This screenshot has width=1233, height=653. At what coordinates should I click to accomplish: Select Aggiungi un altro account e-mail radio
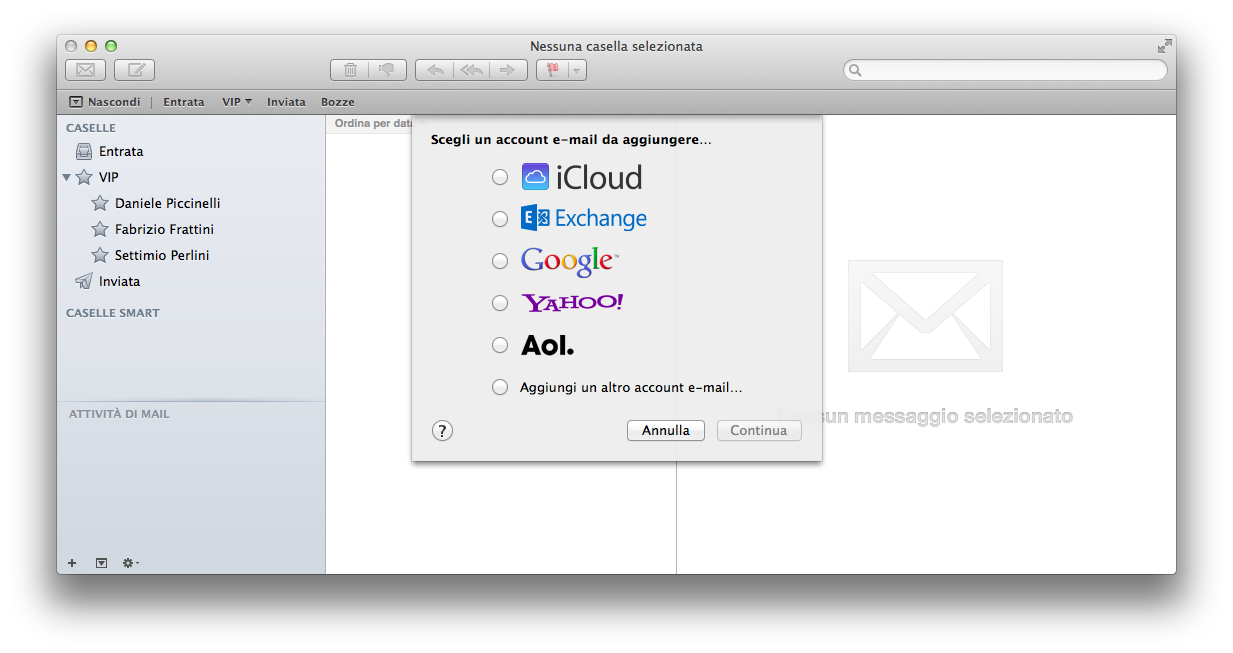[x=500, y=387]
